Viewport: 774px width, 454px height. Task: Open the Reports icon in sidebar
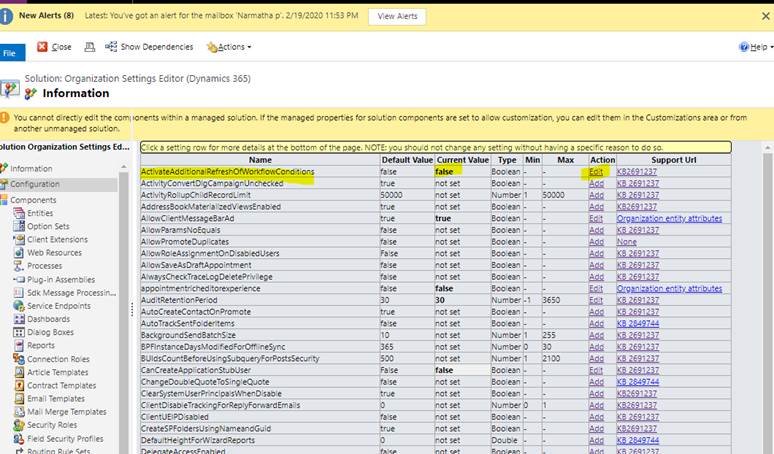pyautogui.click(x=19, y=345)
